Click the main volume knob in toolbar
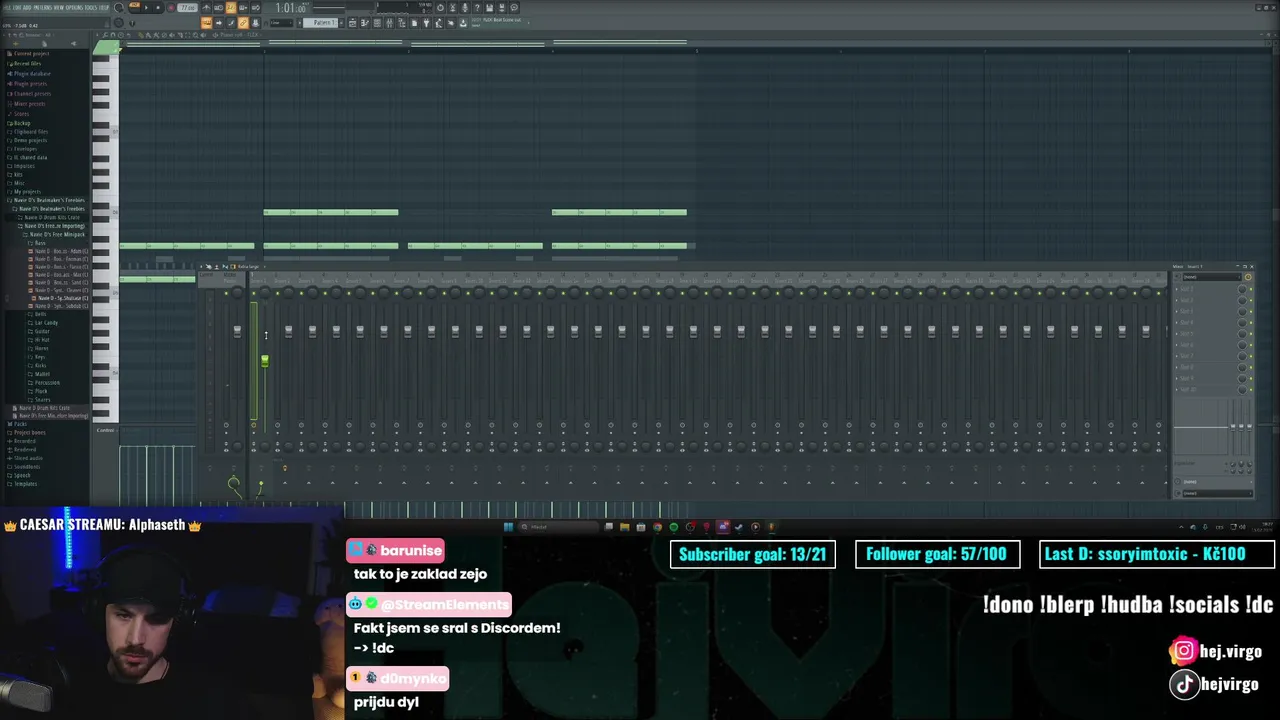The image size is (1280, 720). [x=118, y=7]
